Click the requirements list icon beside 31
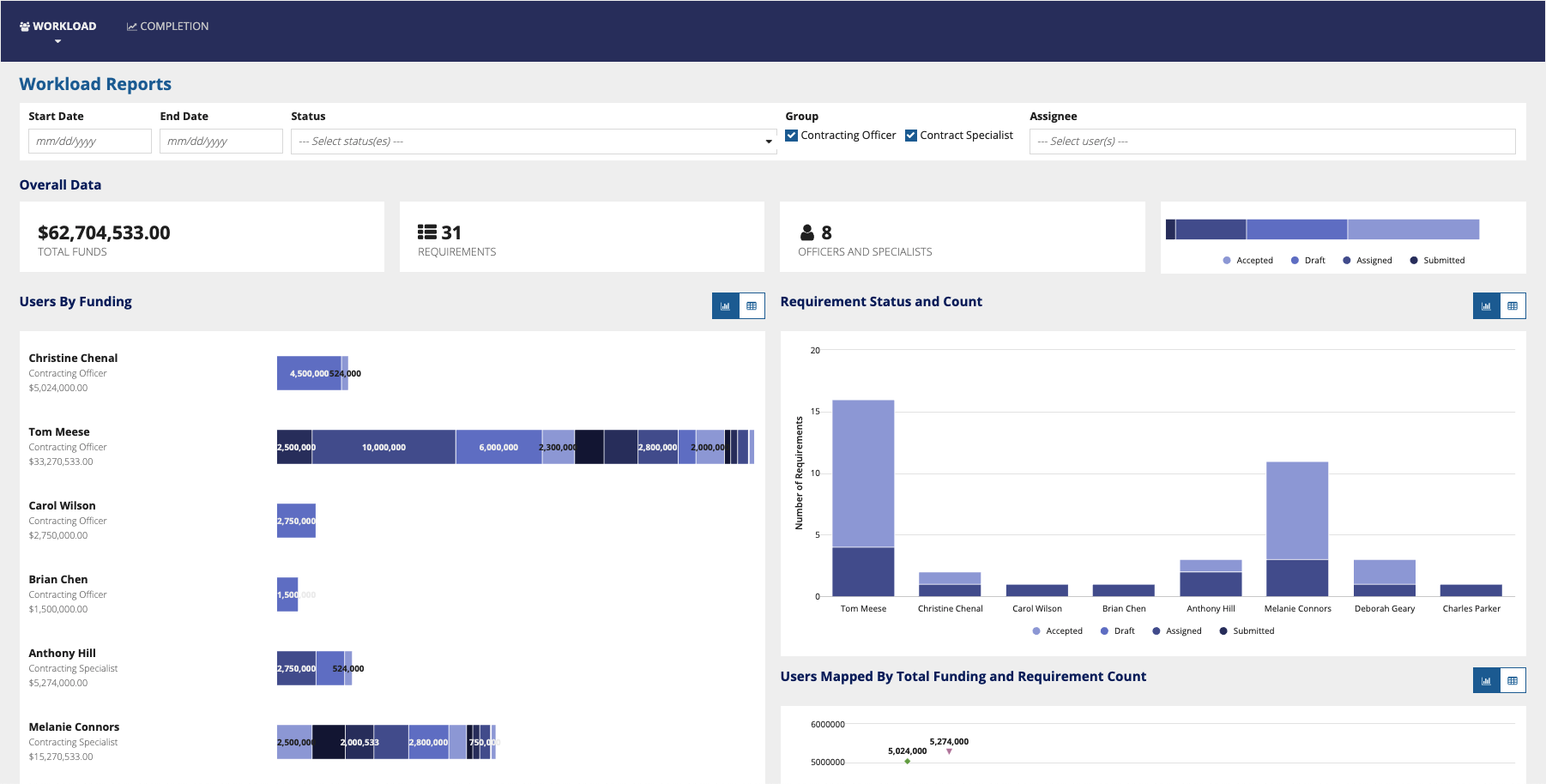The height and width of the screenshot is (784, 1546). (427, 232)
